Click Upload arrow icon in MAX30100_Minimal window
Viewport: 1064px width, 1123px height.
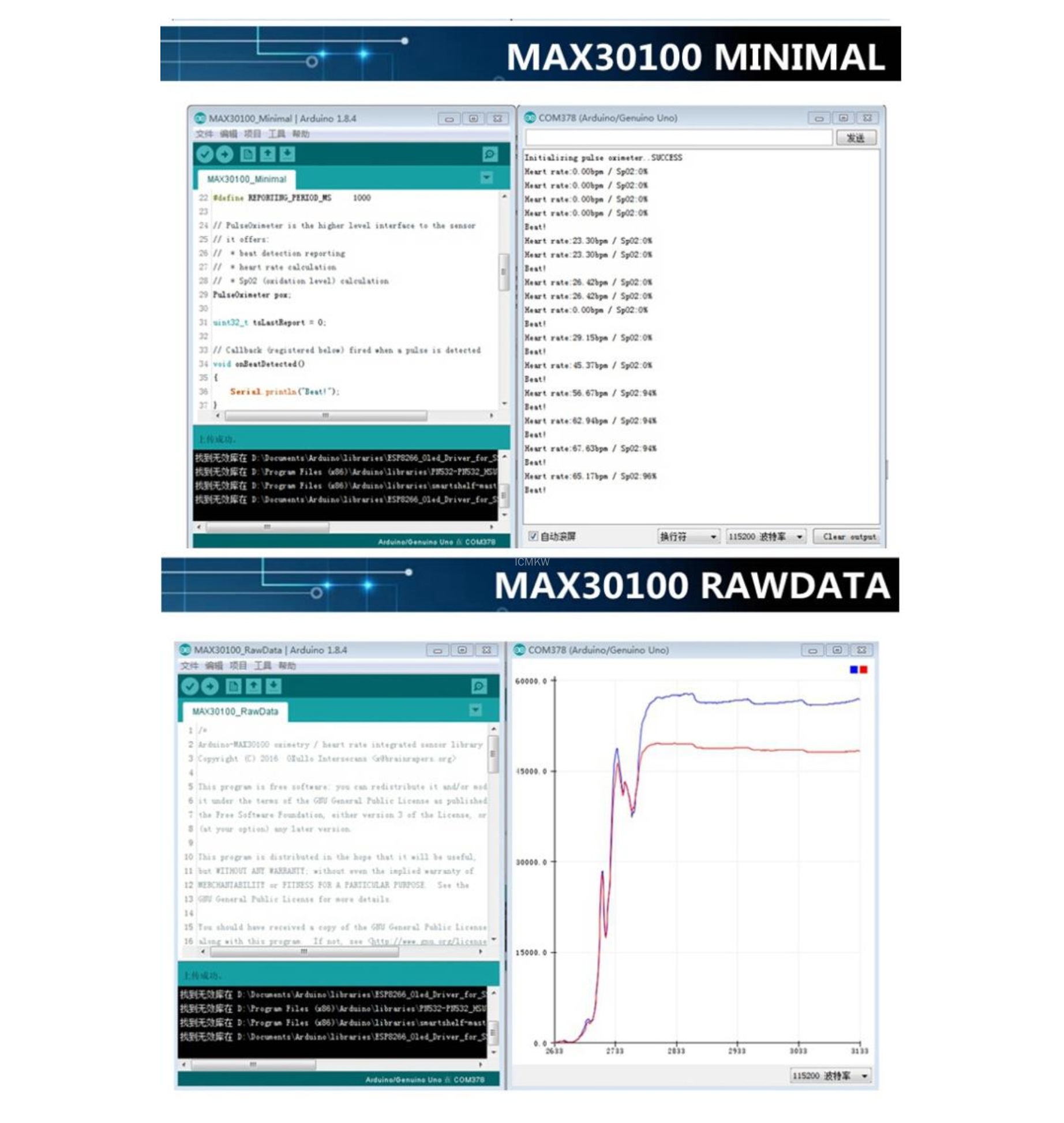tap(224, 154)
